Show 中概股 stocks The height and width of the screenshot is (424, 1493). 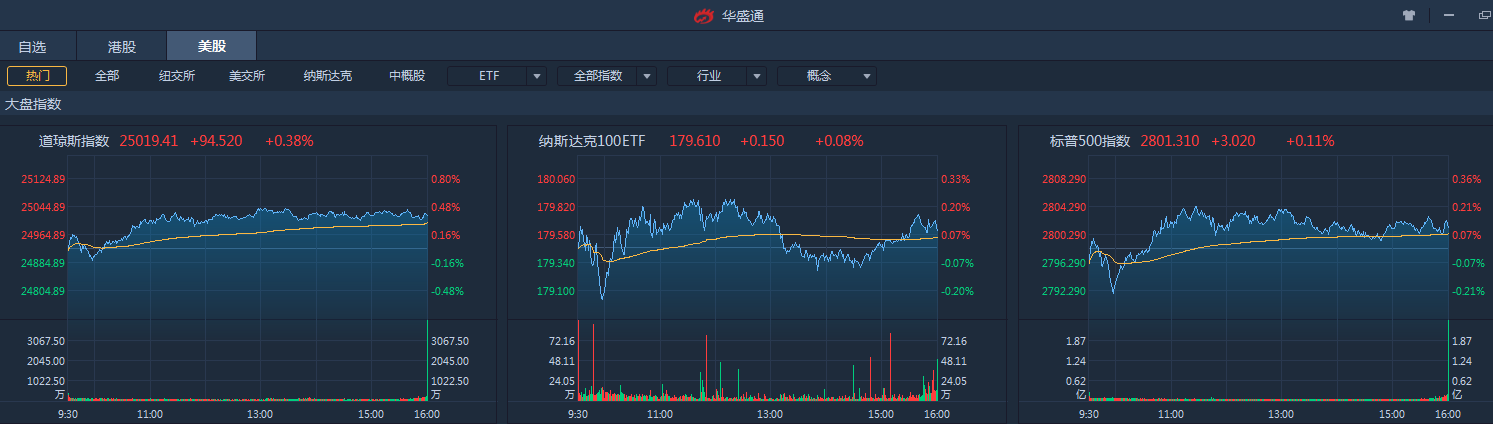(407, 76)
